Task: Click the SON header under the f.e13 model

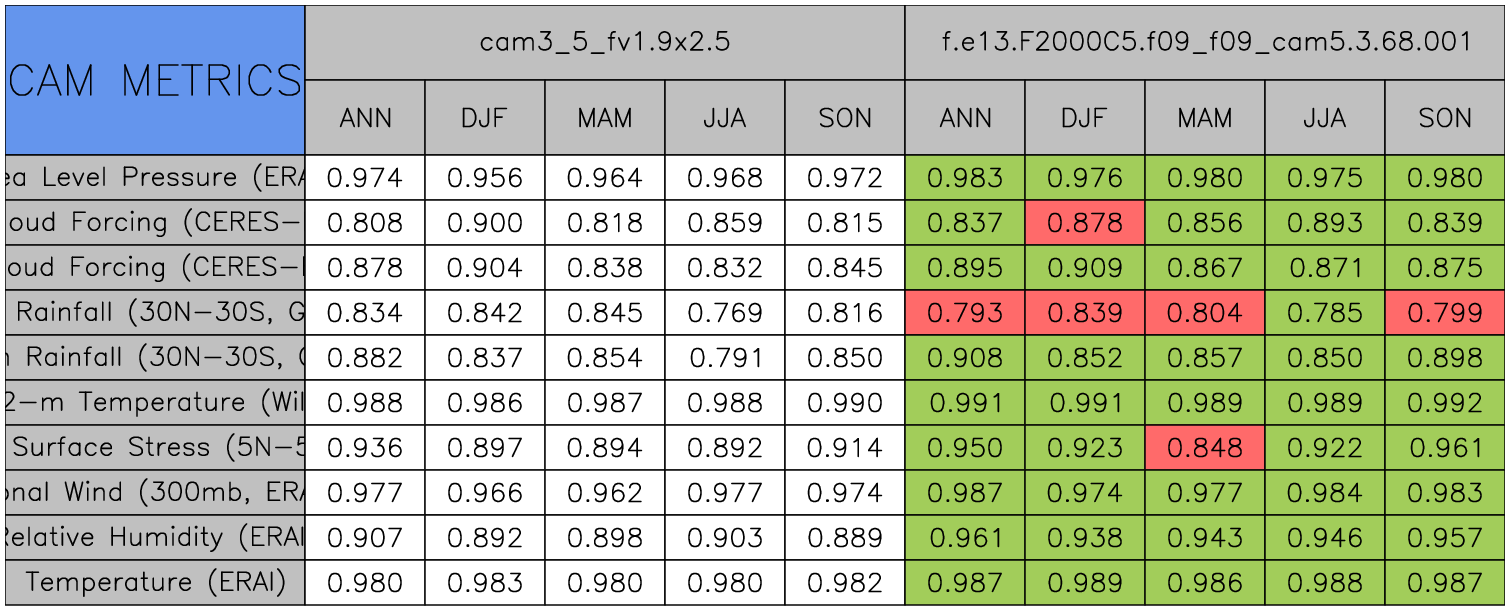Action: click(1445, 118)
